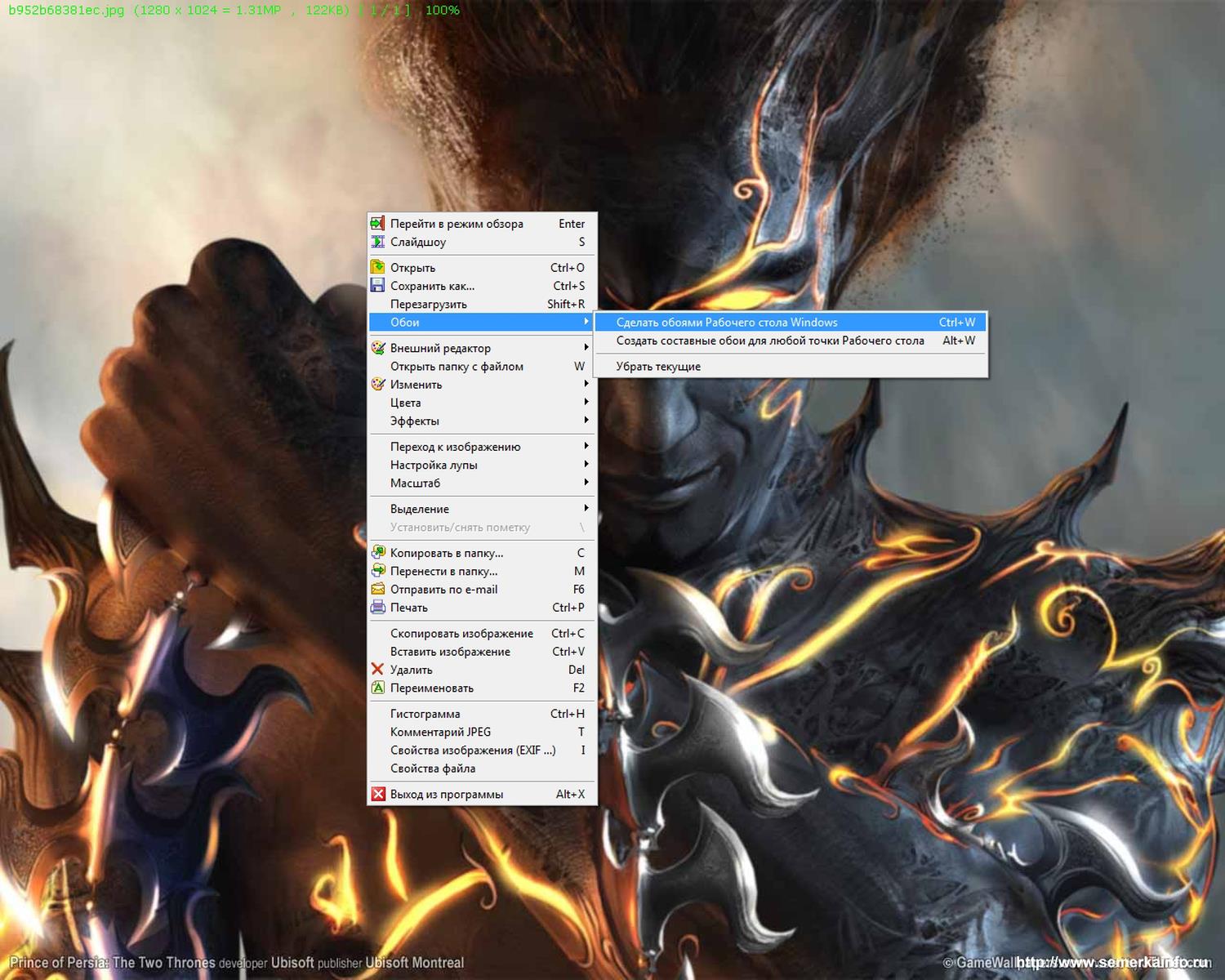Screen dimensions: 1225x980
Task: Click the copy-to-folder icon beside Копировать в папку
Action: (x=377, y=553)
